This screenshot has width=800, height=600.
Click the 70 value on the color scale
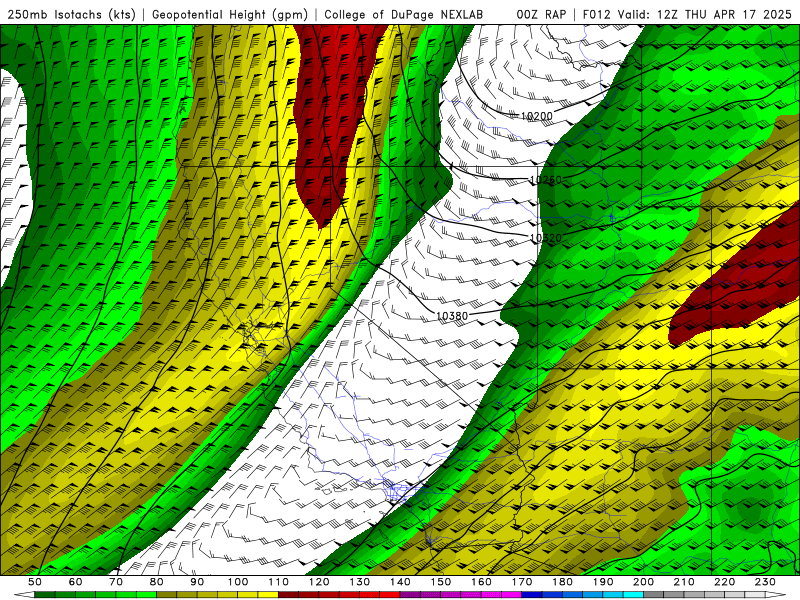[116, 582]
